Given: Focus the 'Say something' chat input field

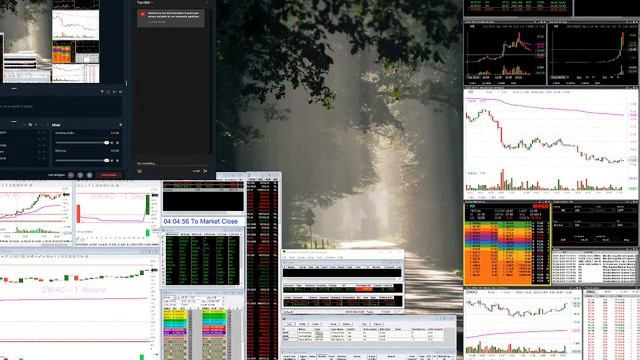Looking at the screenshot, I should click(x=171, y=163).
